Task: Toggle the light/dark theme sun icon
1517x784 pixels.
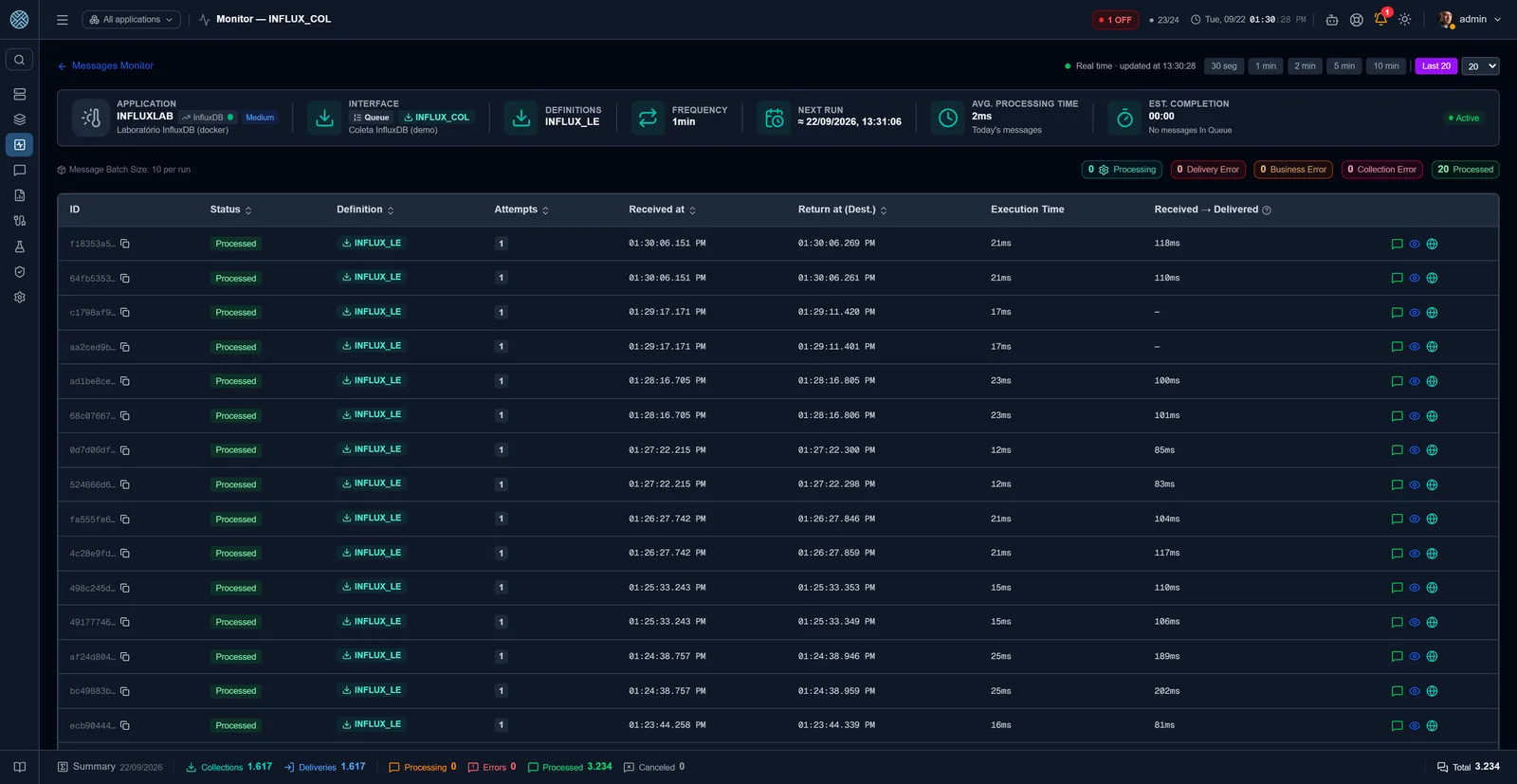Action: (x=1405, y=19)
